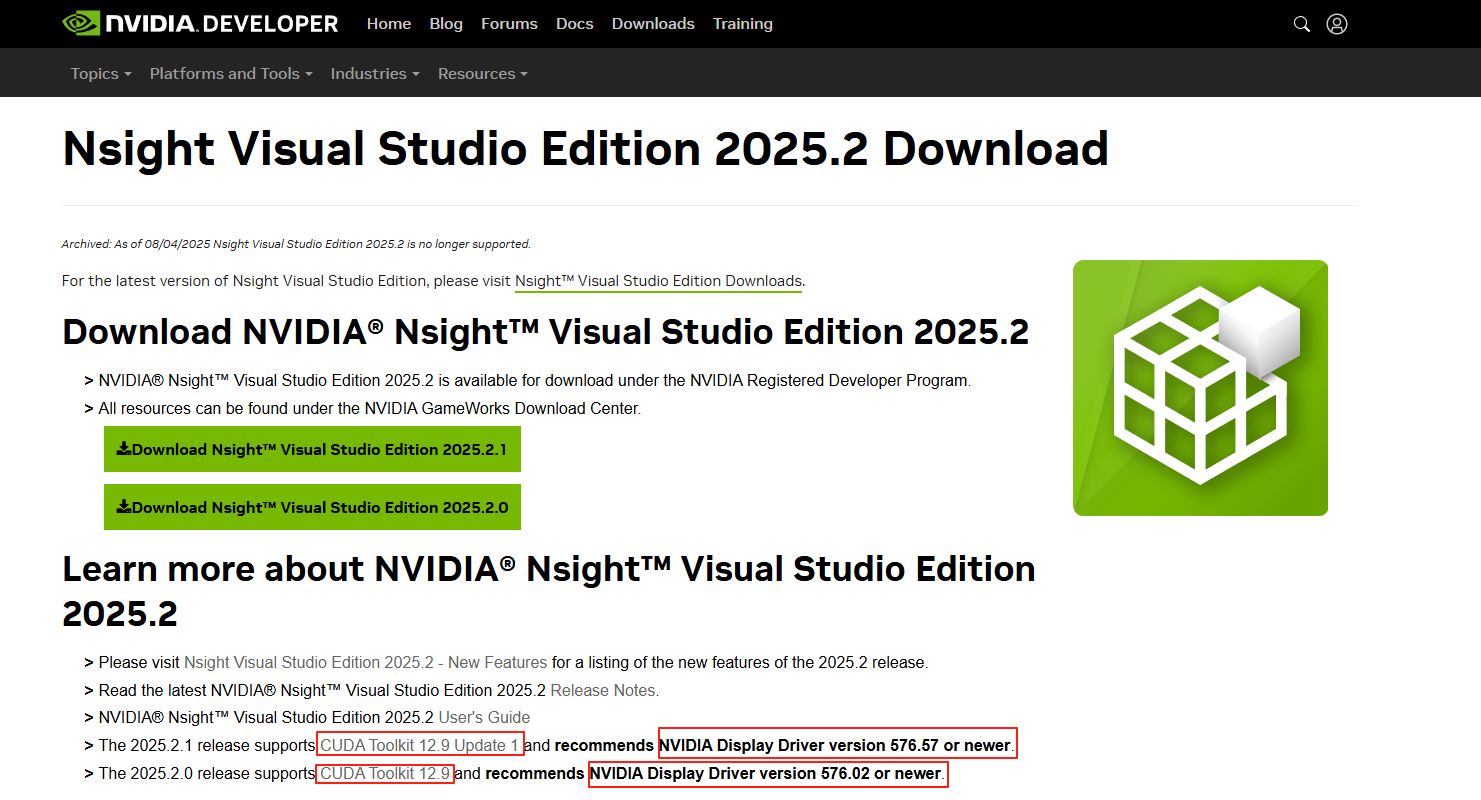The height and width of the screenshot is (800, 1481).
Task: Open the Training menu item
Action: pos(742,24)
